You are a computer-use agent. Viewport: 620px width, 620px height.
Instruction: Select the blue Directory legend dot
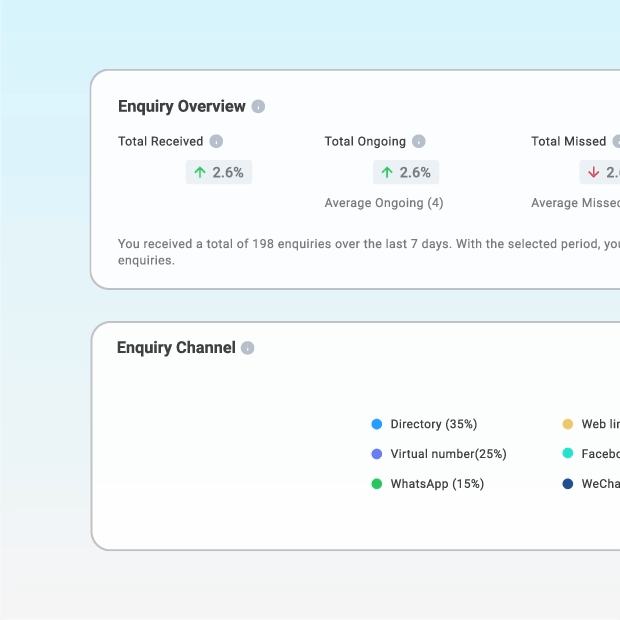tap(376, 424)
